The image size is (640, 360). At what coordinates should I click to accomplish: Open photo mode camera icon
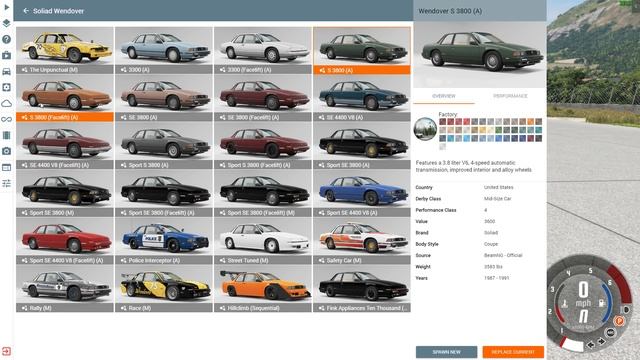[x=7, y=151]
